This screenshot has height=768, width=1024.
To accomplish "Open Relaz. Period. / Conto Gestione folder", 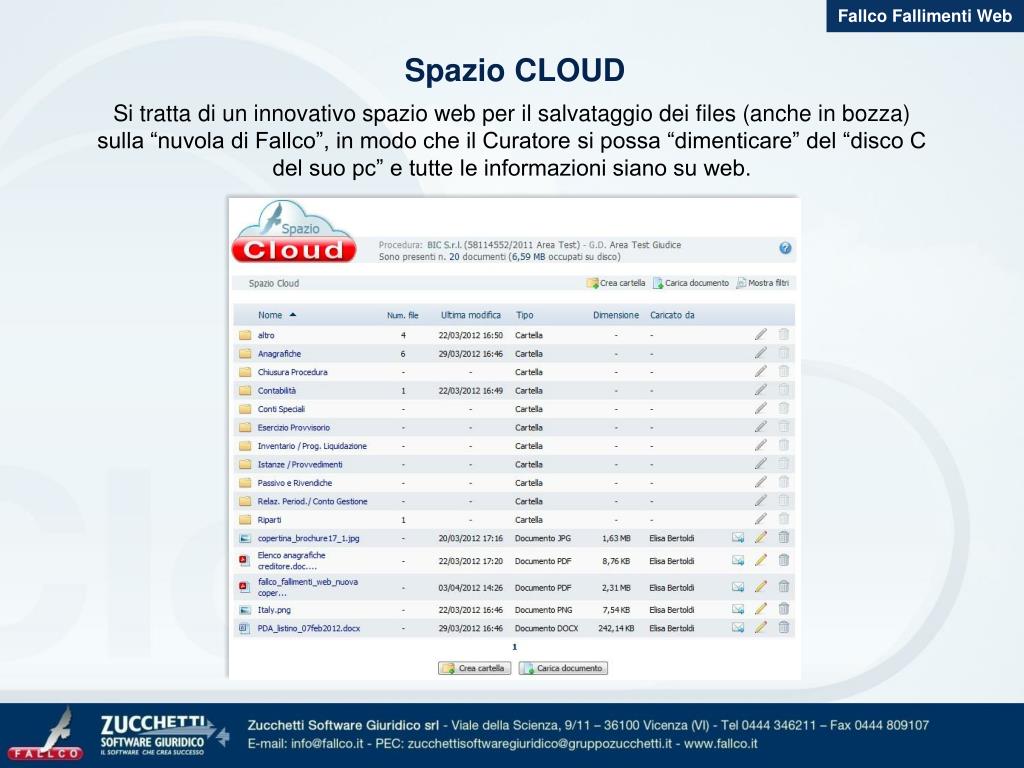I will click(x=312, y=502).
